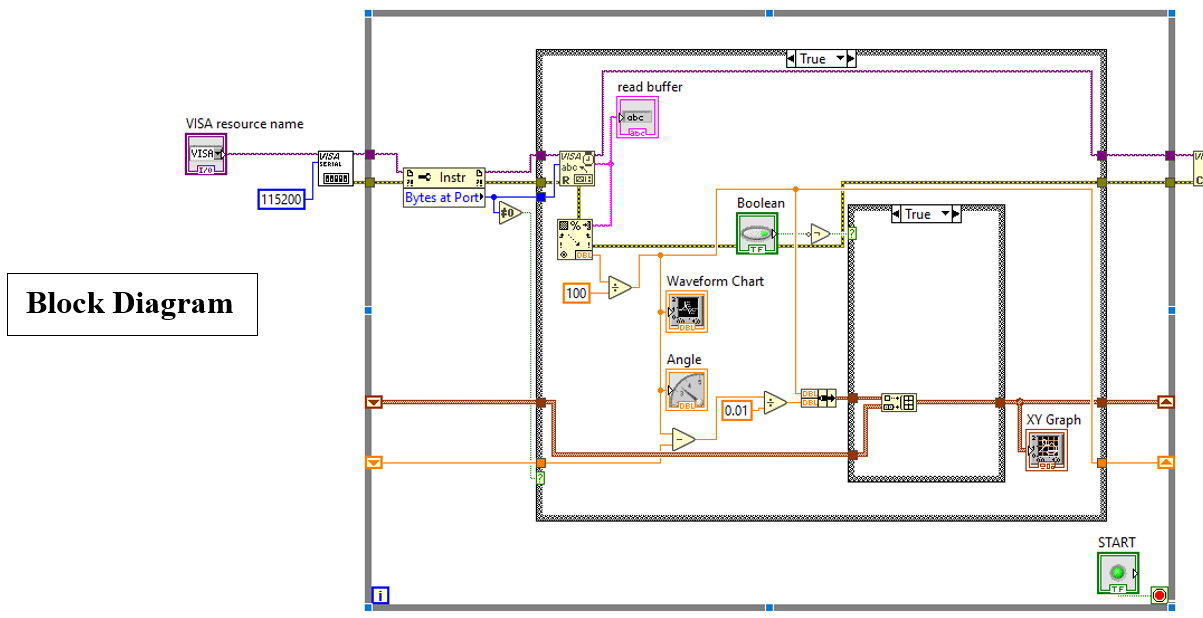Screen dimensions: 1203x618
Task: Click the Waveform Chart terminal icon
Action: point(688,311)
